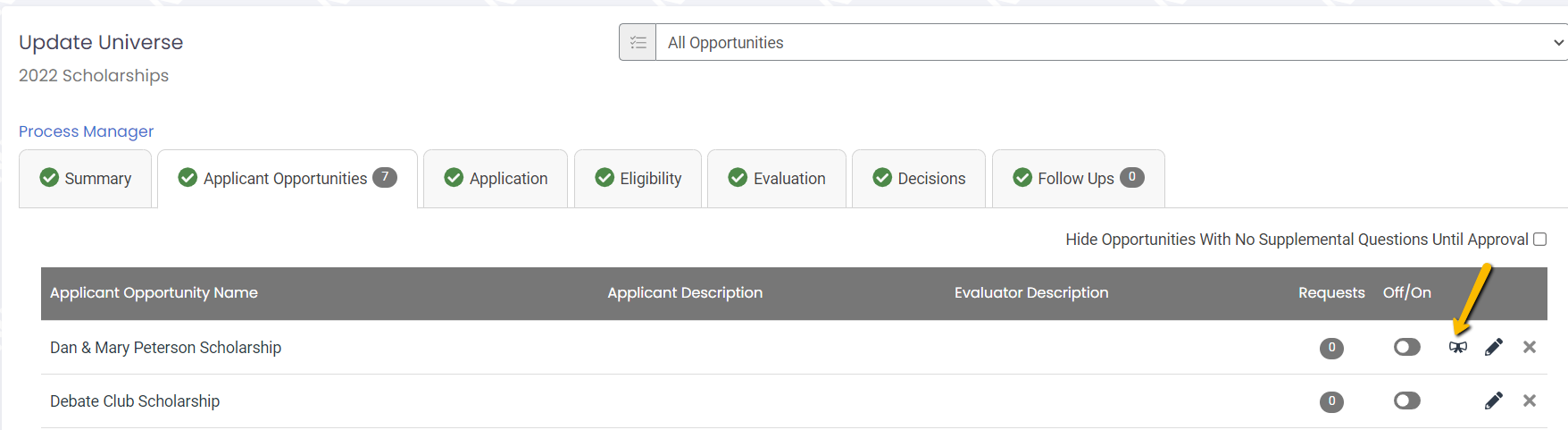Click the list icon beside All Opportunities
The height and width of the screenshot is (430, 1568).
pyautogui.click(x=638, y=42)
